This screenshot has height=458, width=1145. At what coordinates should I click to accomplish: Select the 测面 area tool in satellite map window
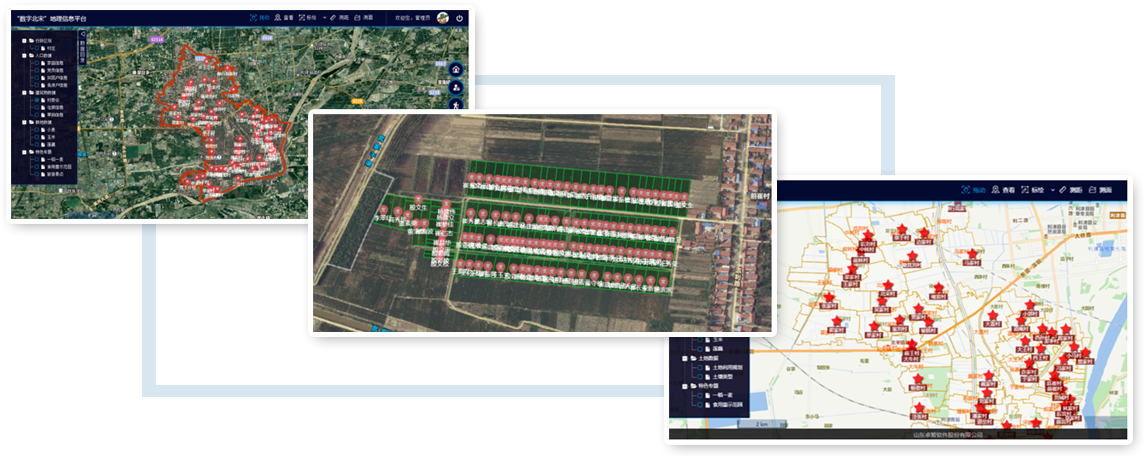click(x=363, y=17)
